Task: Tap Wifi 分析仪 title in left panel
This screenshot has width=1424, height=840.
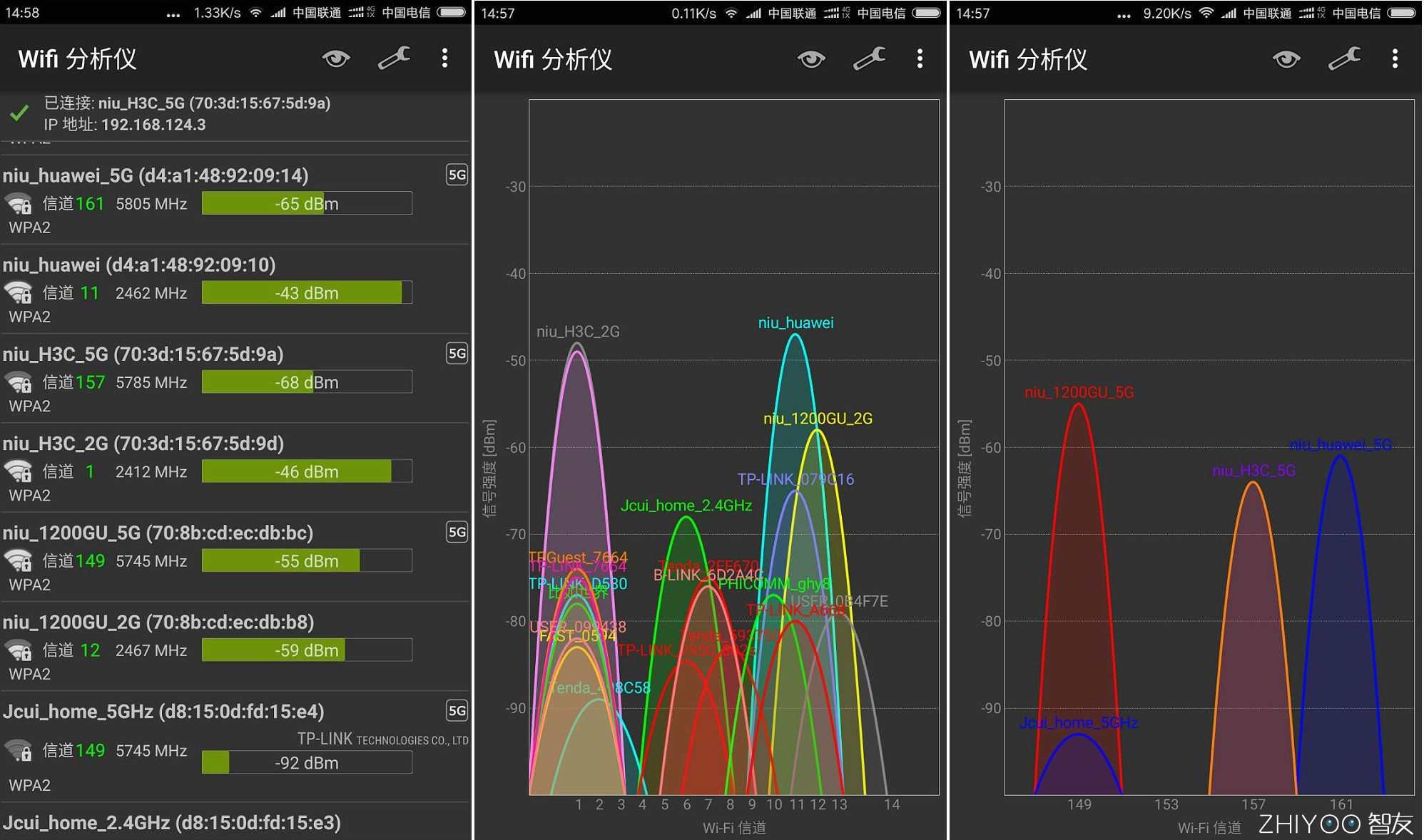Action: [x=77, y=59]
